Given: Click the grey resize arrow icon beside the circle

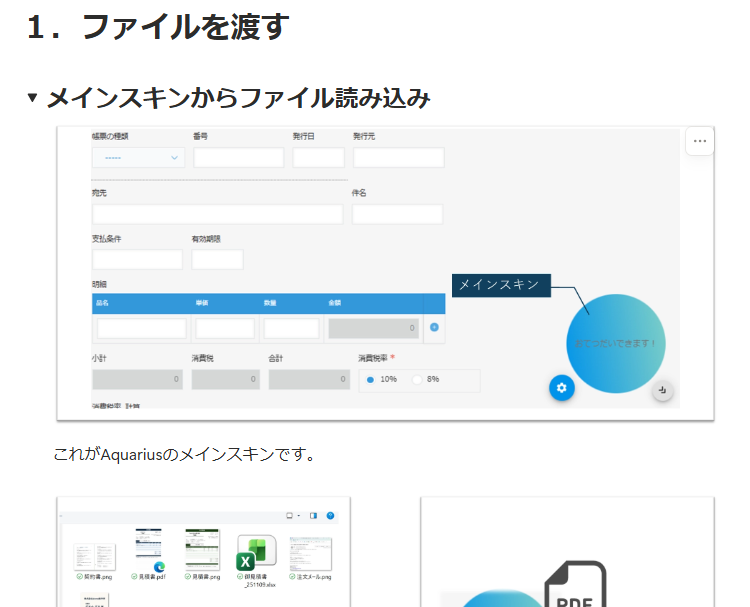Looking at the screenshot, I should (662, 390).
